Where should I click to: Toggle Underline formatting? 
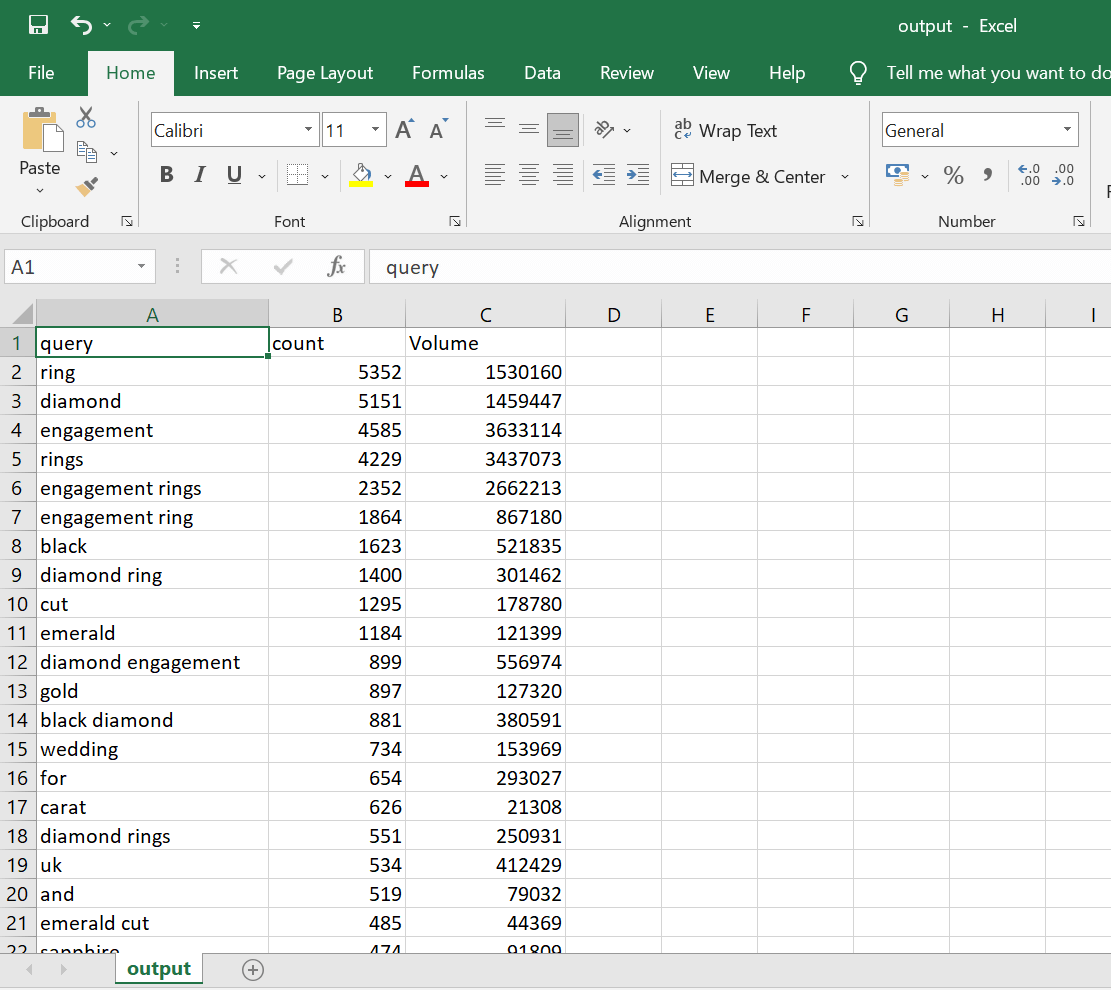[x=235, y=174]
